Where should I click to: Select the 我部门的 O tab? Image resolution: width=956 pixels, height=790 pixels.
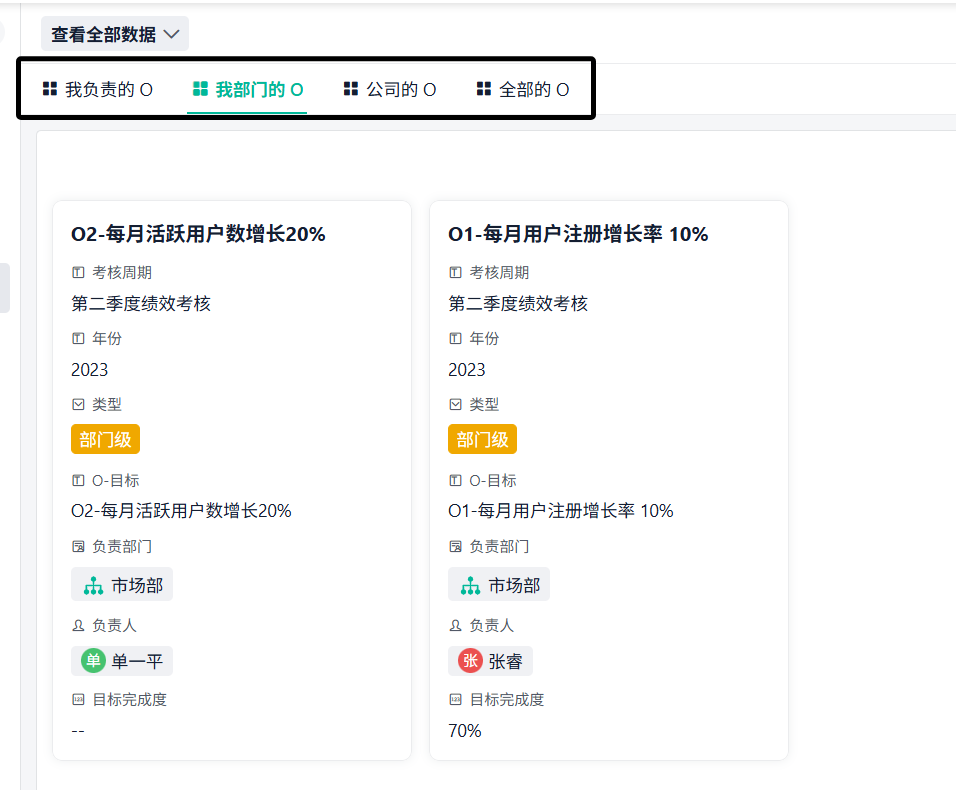click(248, 90)
